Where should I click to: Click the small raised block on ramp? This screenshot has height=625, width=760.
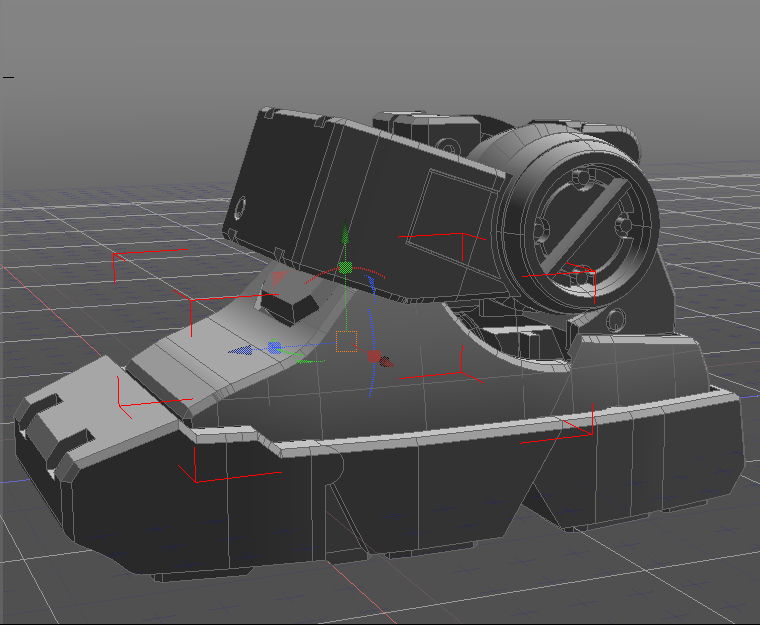pyautogui.click(x=290, y=303)
